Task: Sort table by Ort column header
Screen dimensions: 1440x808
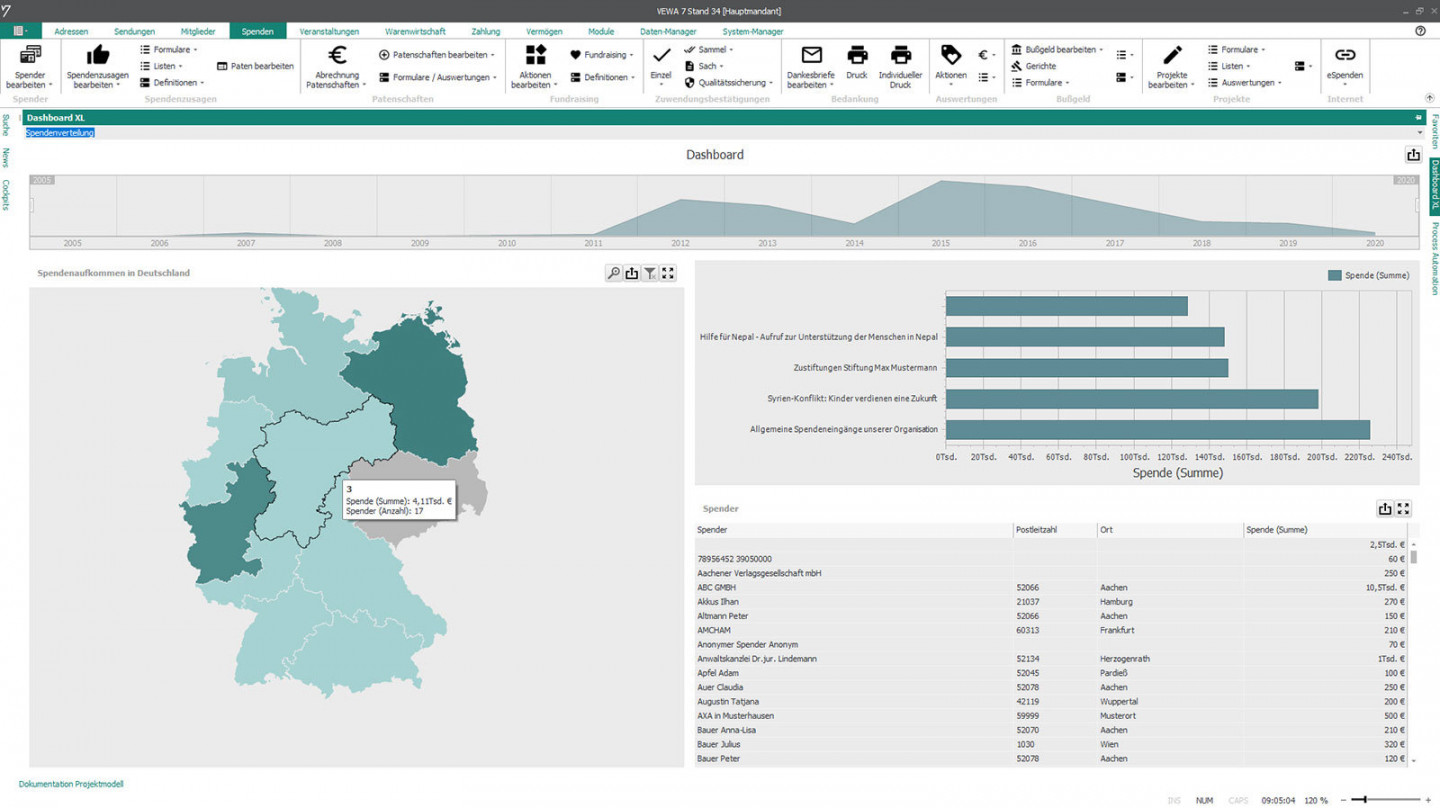Action: pos(1170,529)
